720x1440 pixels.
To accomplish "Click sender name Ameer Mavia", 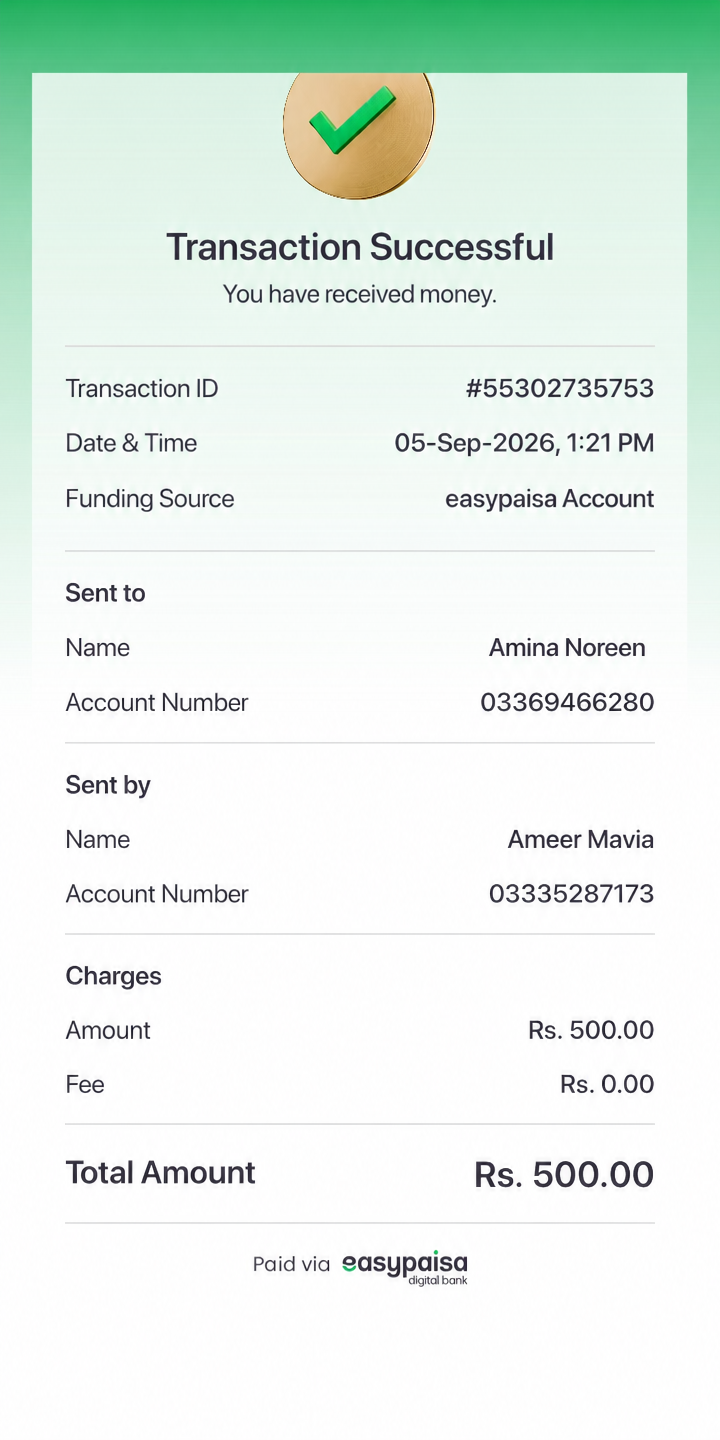I will 581,840.
